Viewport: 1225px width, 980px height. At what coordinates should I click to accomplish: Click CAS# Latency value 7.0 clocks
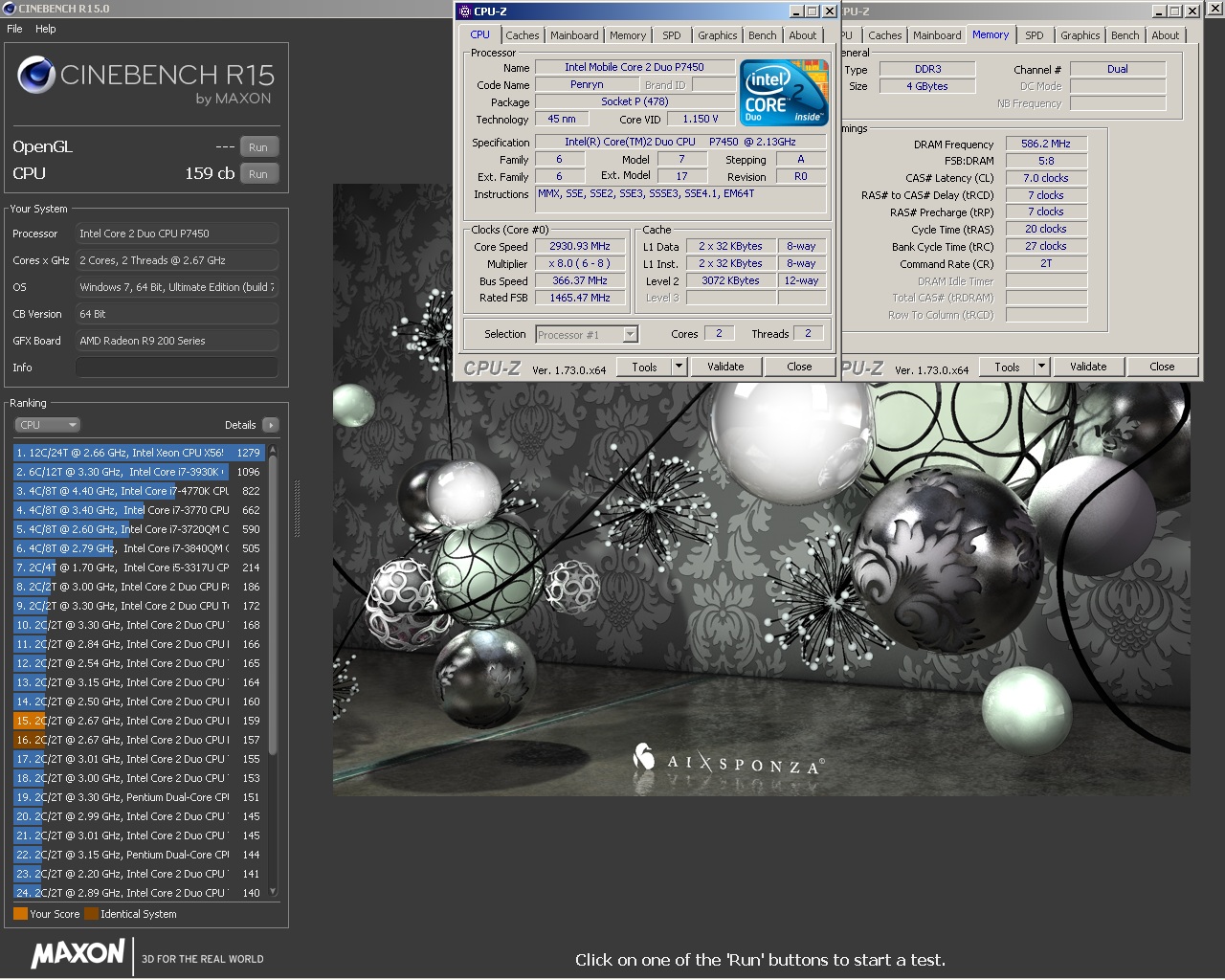coord(1046,178)
